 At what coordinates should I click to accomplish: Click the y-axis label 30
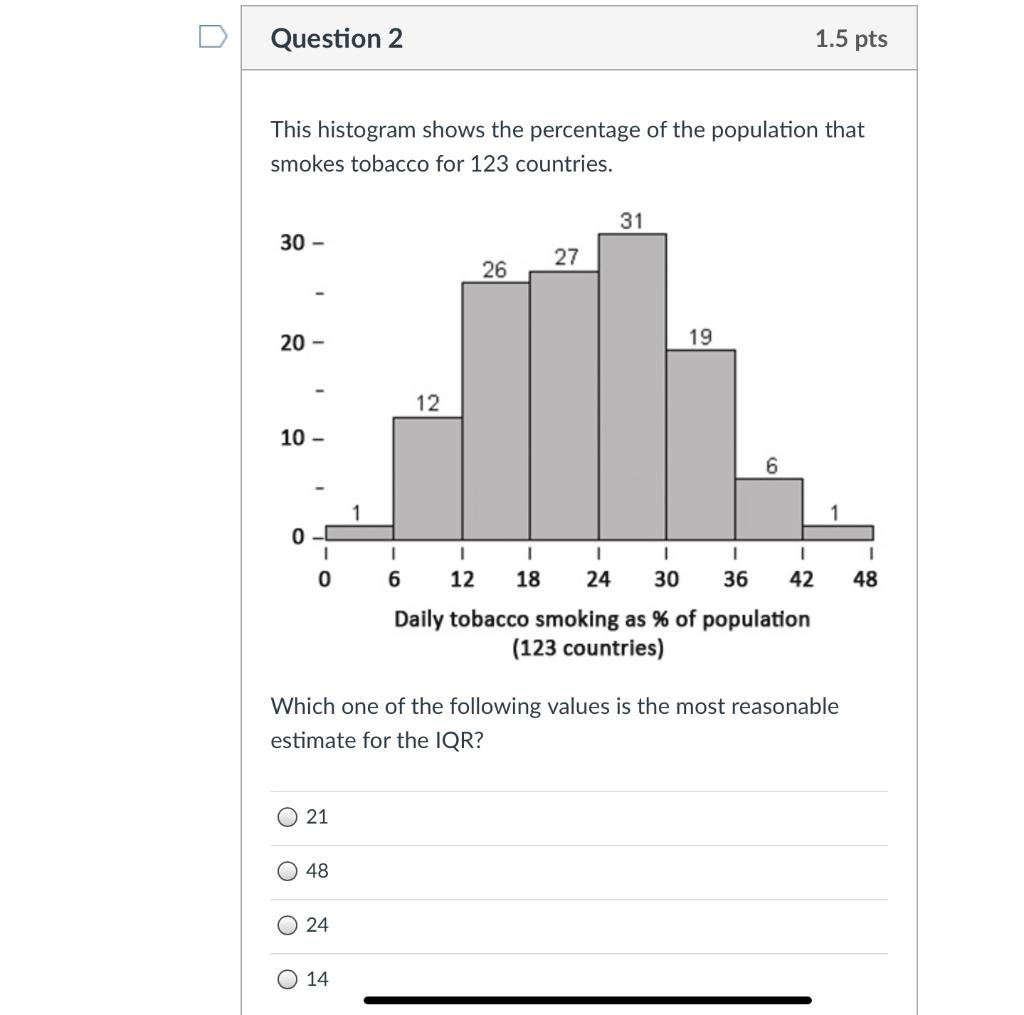[293, 241]
